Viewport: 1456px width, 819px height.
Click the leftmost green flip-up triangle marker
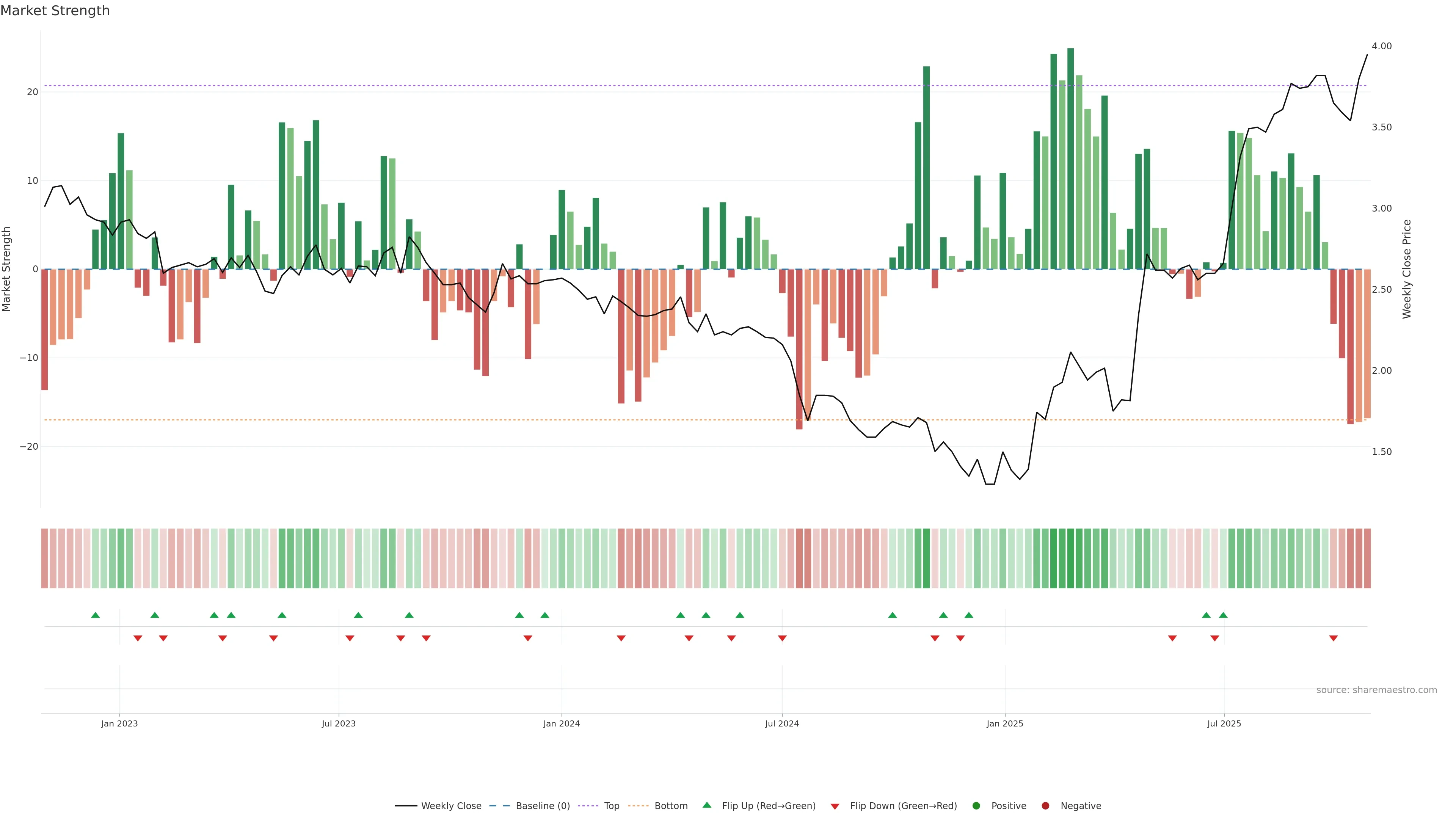coord(96,615)
